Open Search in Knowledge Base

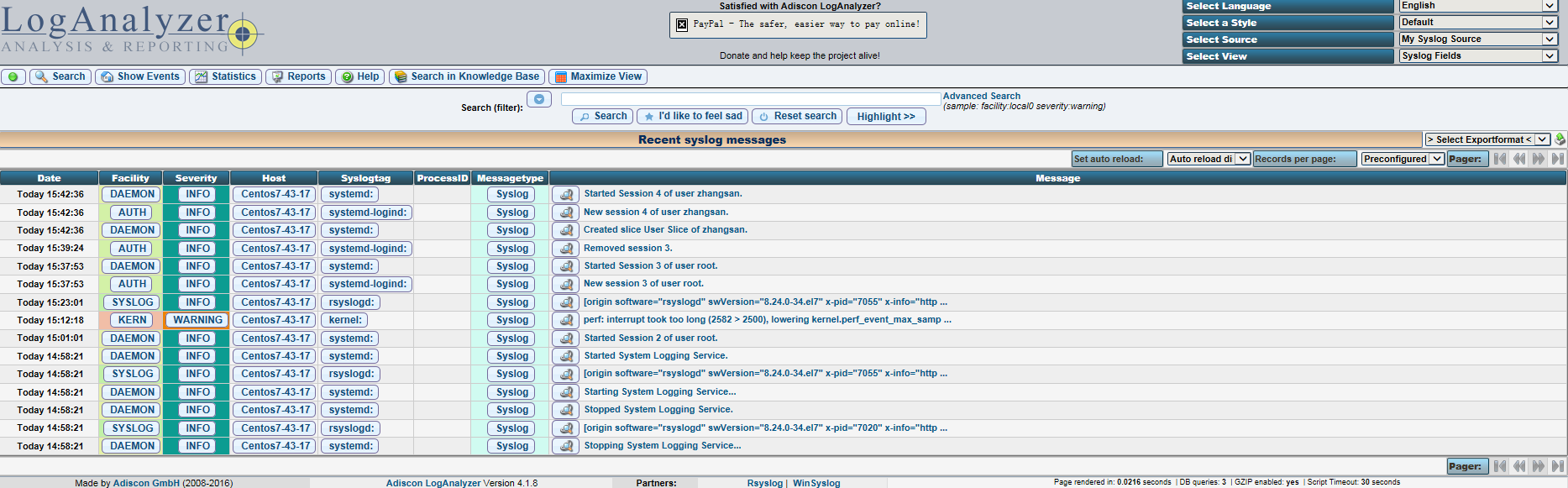pyautogui.click(x=467, y=76)
